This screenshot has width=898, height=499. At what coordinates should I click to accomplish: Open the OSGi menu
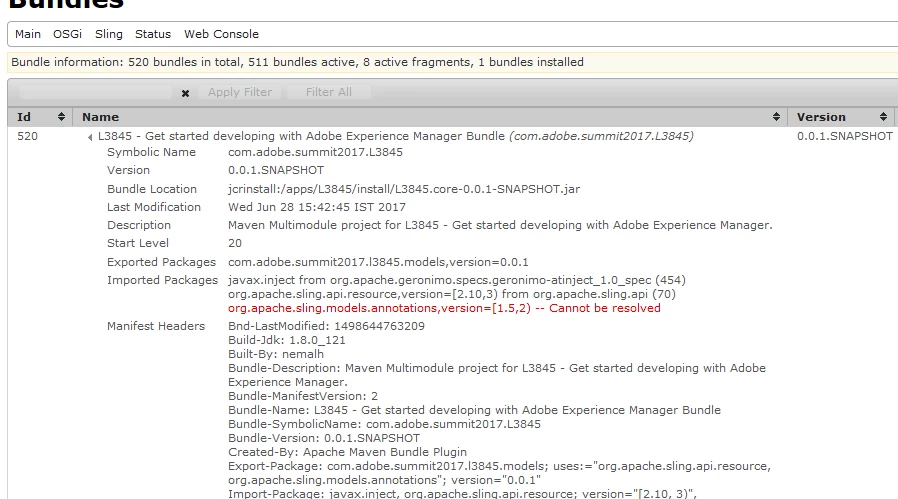click(x=68, y=34)
